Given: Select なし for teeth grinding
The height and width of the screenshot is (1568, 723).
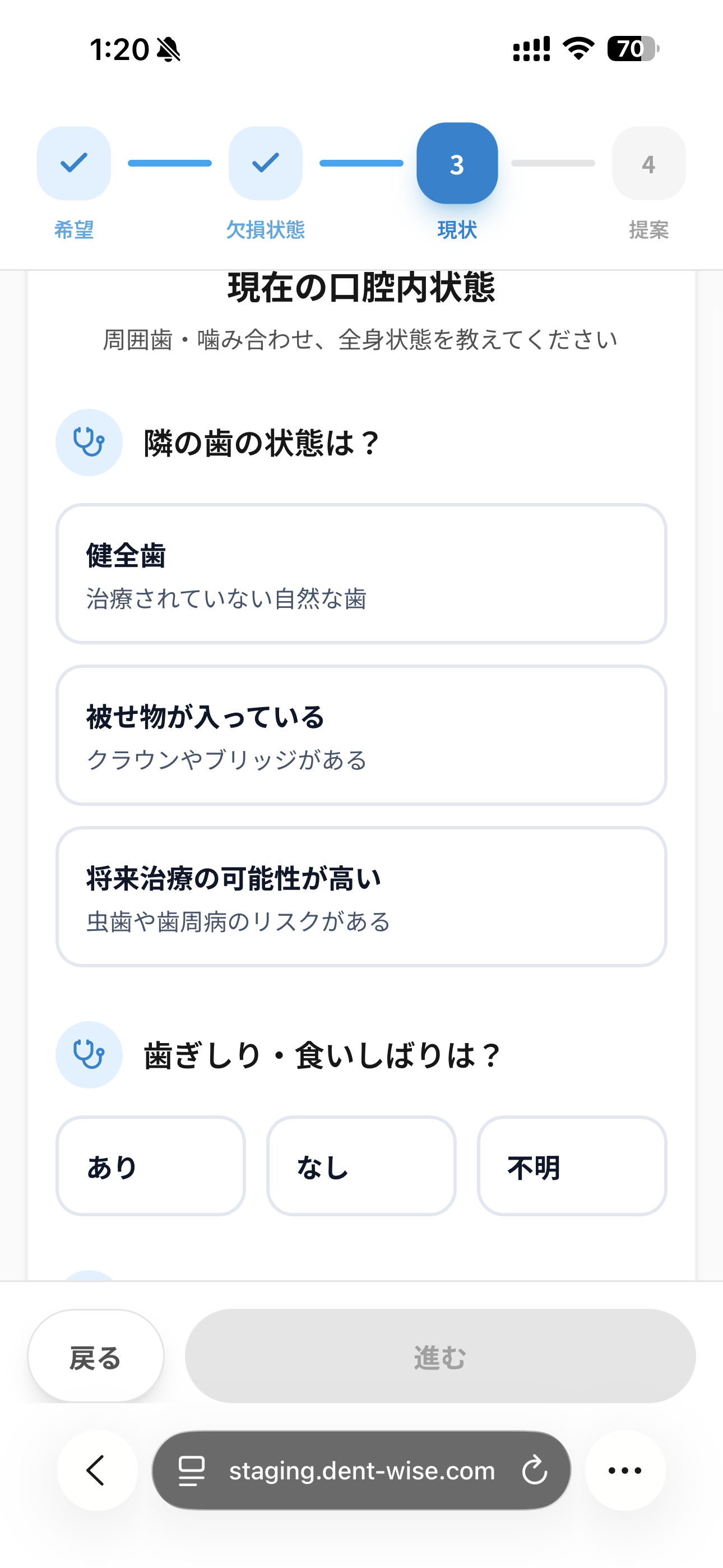Looking at the screenshot, I should pos(361,1166).
